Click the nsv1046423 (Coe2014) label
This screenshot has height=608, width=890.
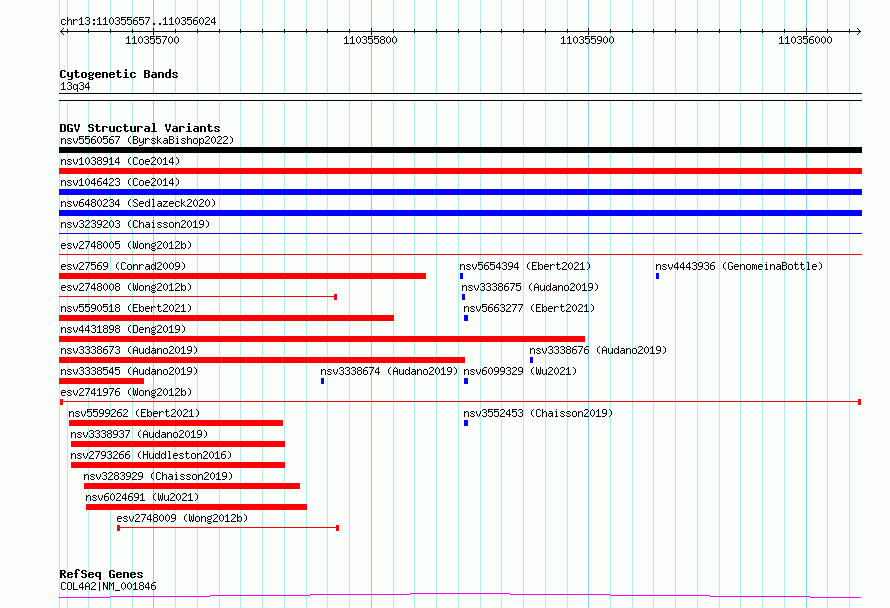pos(120,182)
